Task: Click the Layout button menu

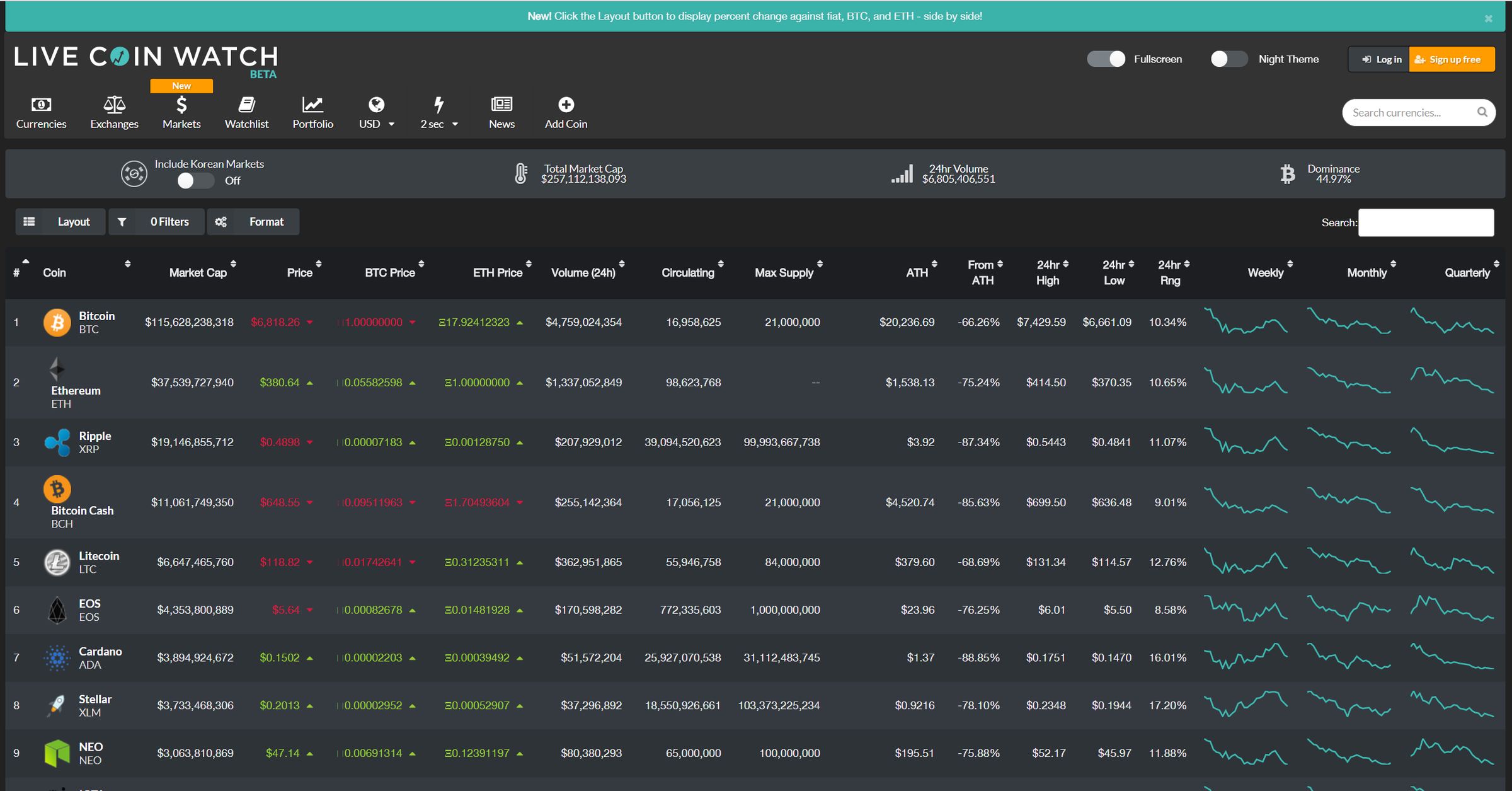Action: pyautogui.click(x=58, y=221)
